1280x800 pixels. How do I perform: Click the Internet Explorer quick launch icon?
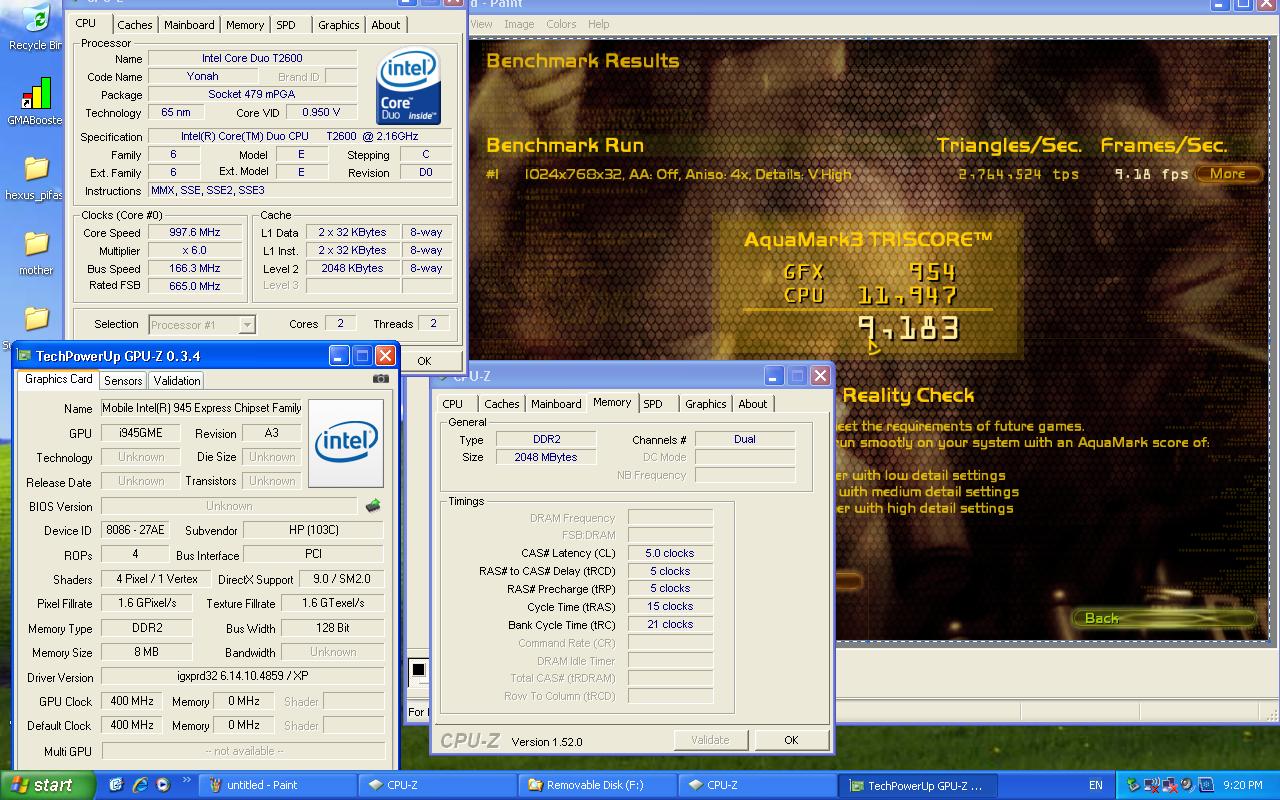tap(139, 785)
